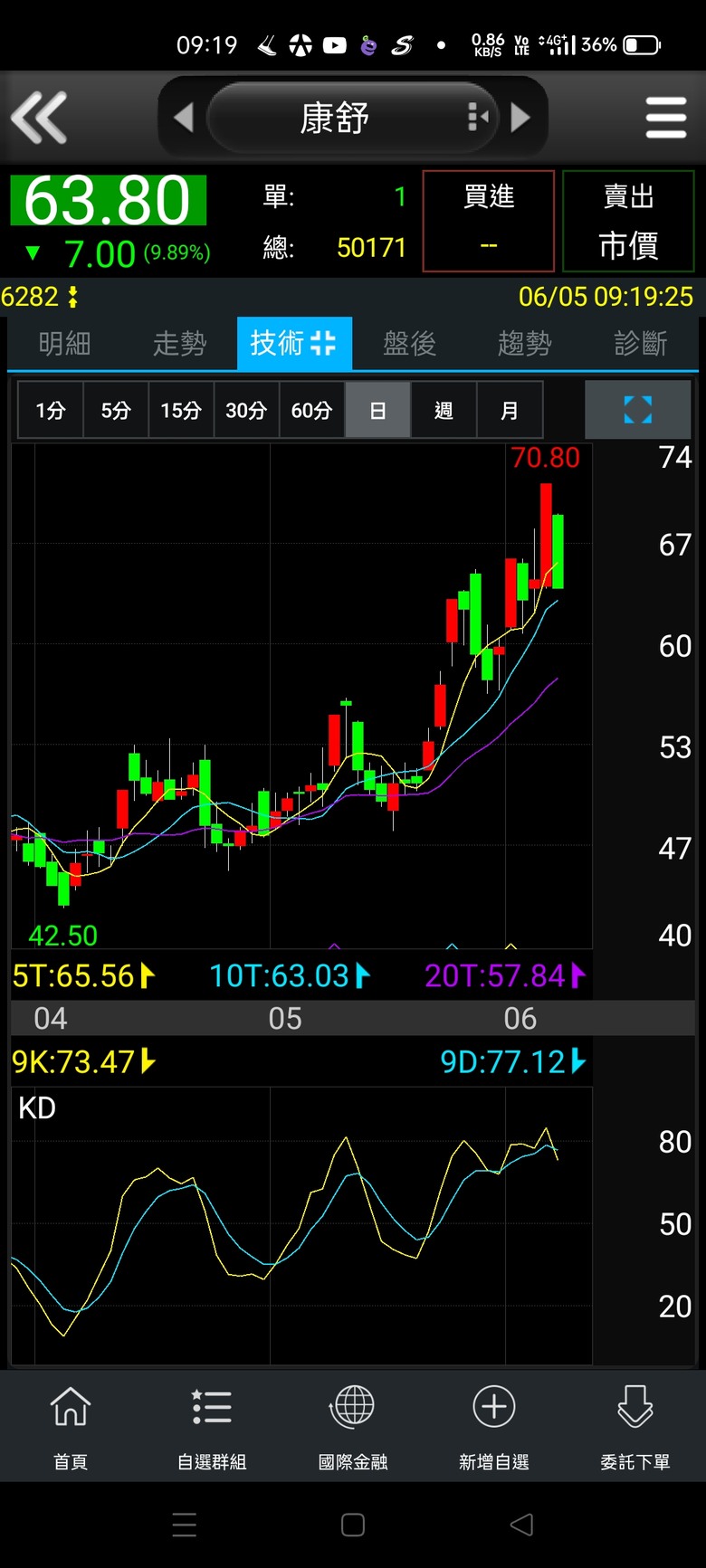Switch to next stock with right arrow

(520, 118)
